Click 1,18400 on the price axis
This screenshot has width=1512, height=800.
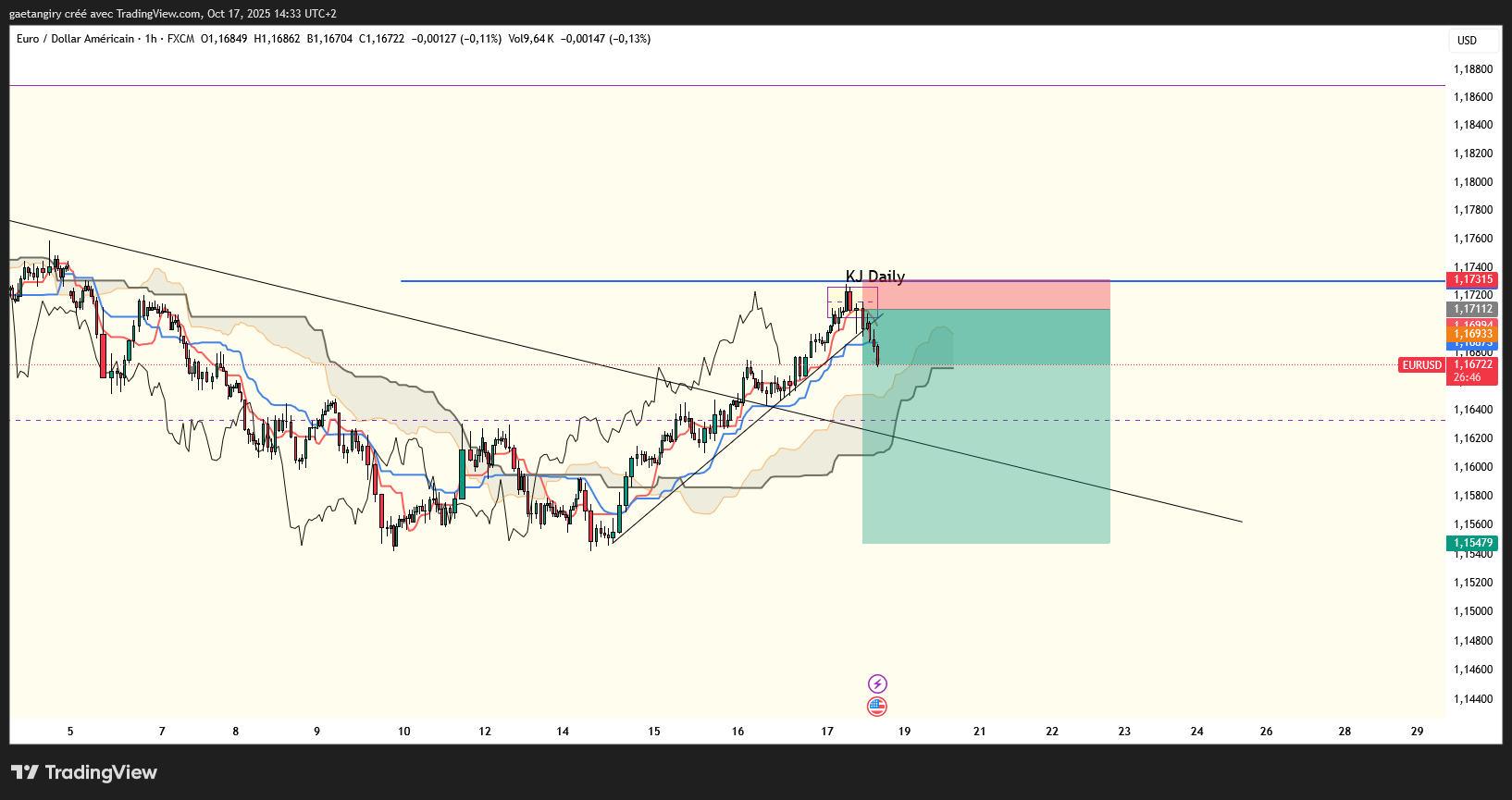coord(1473,125)
